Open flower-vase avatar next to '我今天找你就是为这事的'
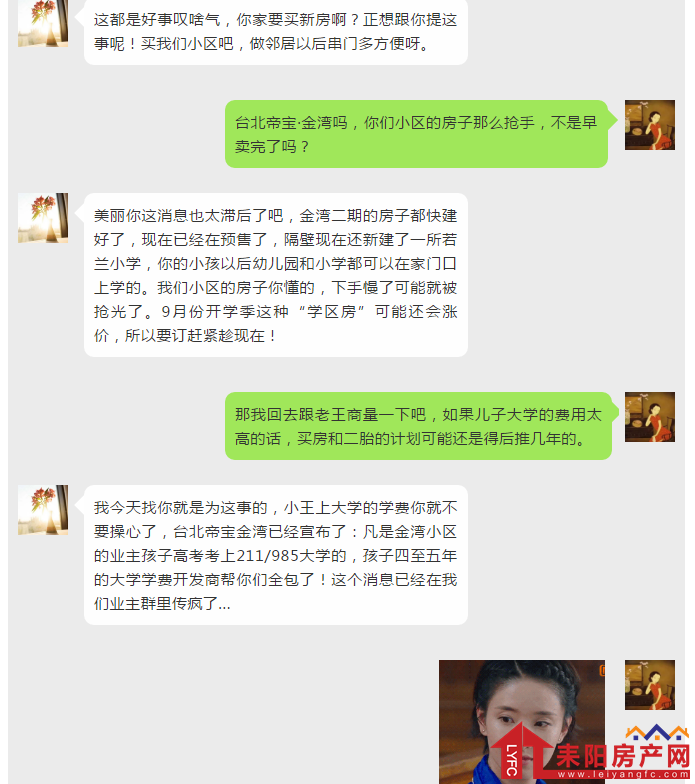The image size is (695, 784). [43, 510]
